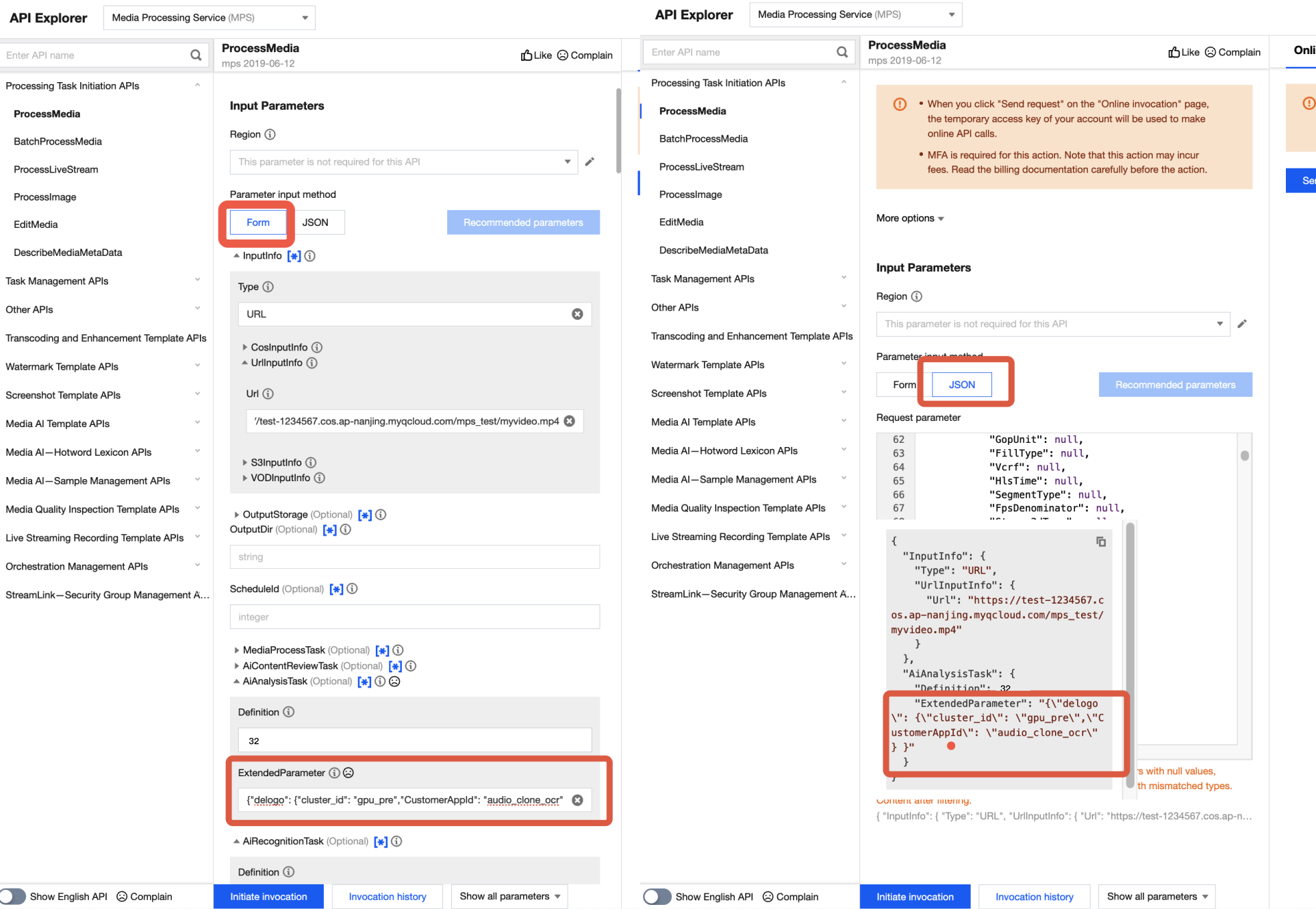The width and height of the screenshot is (1316, 909).
Task: Click the left Like thumbs-up icon
Action: [527, 55]
